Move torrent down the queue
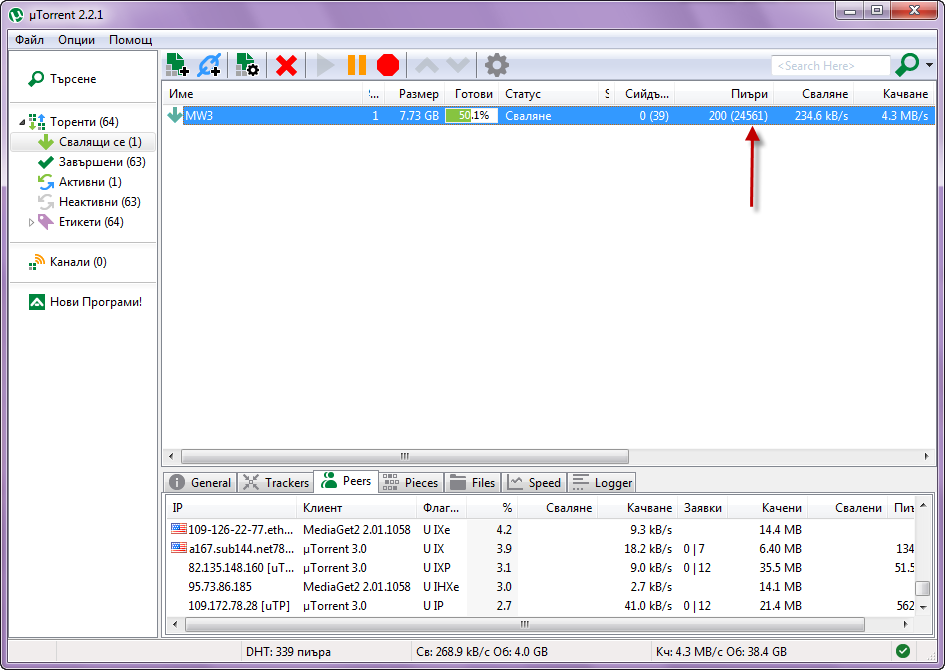945x670 pixels. [457, 65]
